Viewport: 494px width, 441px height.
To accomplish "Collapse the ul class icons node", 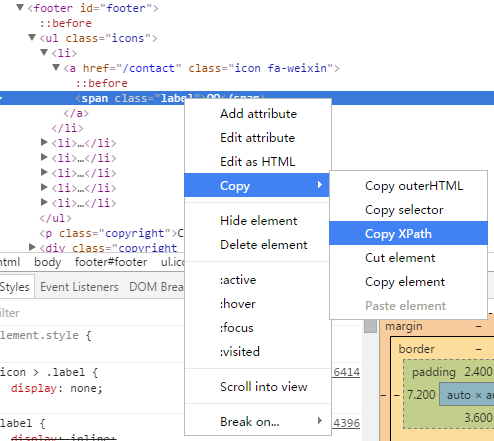I will click(x=32, y=37).
